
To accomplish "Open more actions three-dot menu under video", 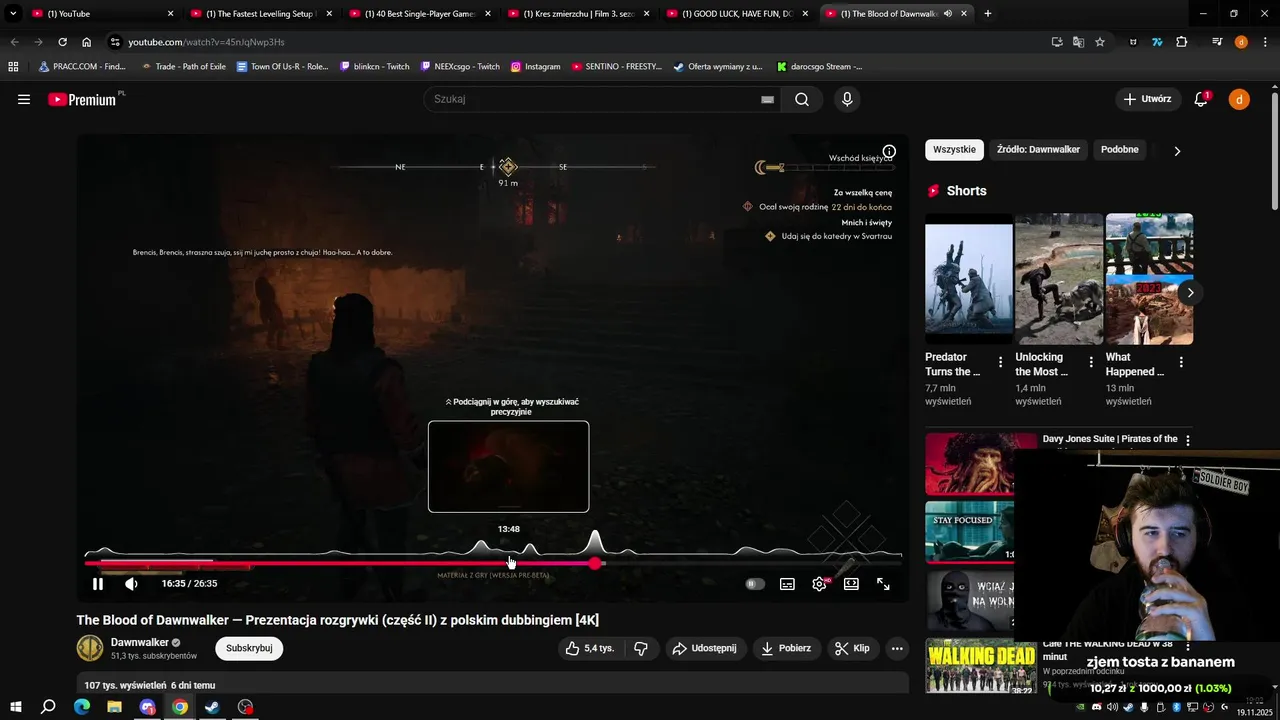I will tap(897, 648).
